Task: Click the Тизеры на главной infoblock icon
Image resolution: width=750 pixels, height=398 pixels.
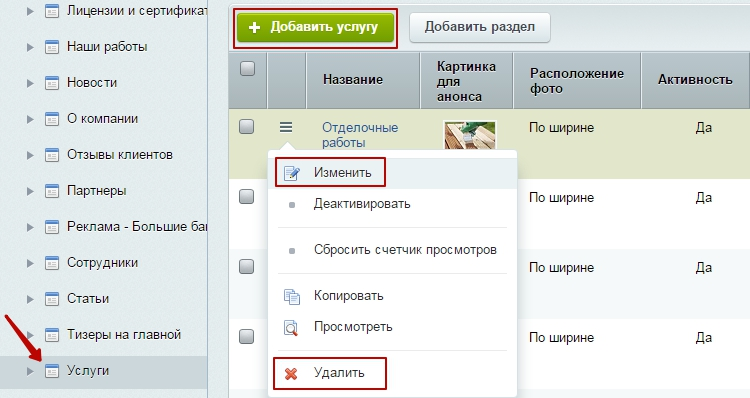Action: [52, 335]
